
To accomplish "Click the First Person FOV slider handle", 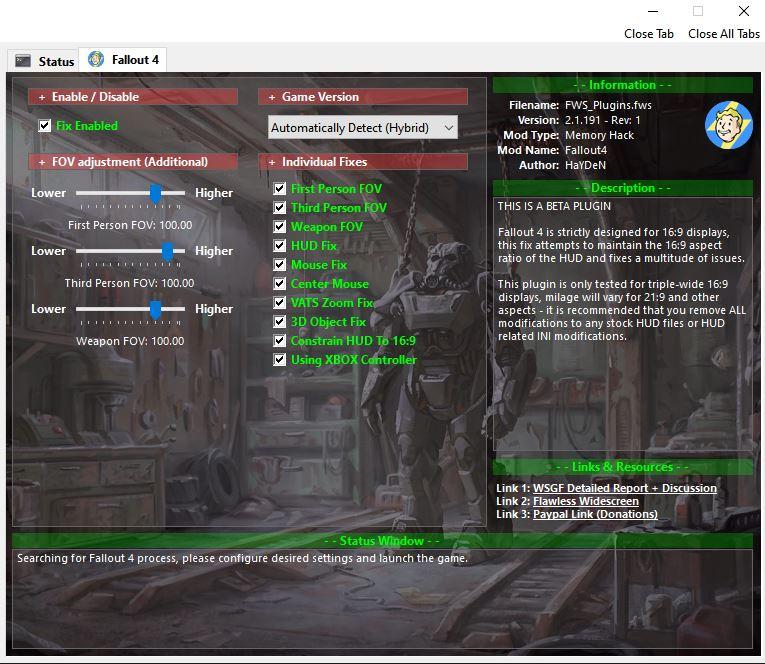I will click(x=156, y=193).
